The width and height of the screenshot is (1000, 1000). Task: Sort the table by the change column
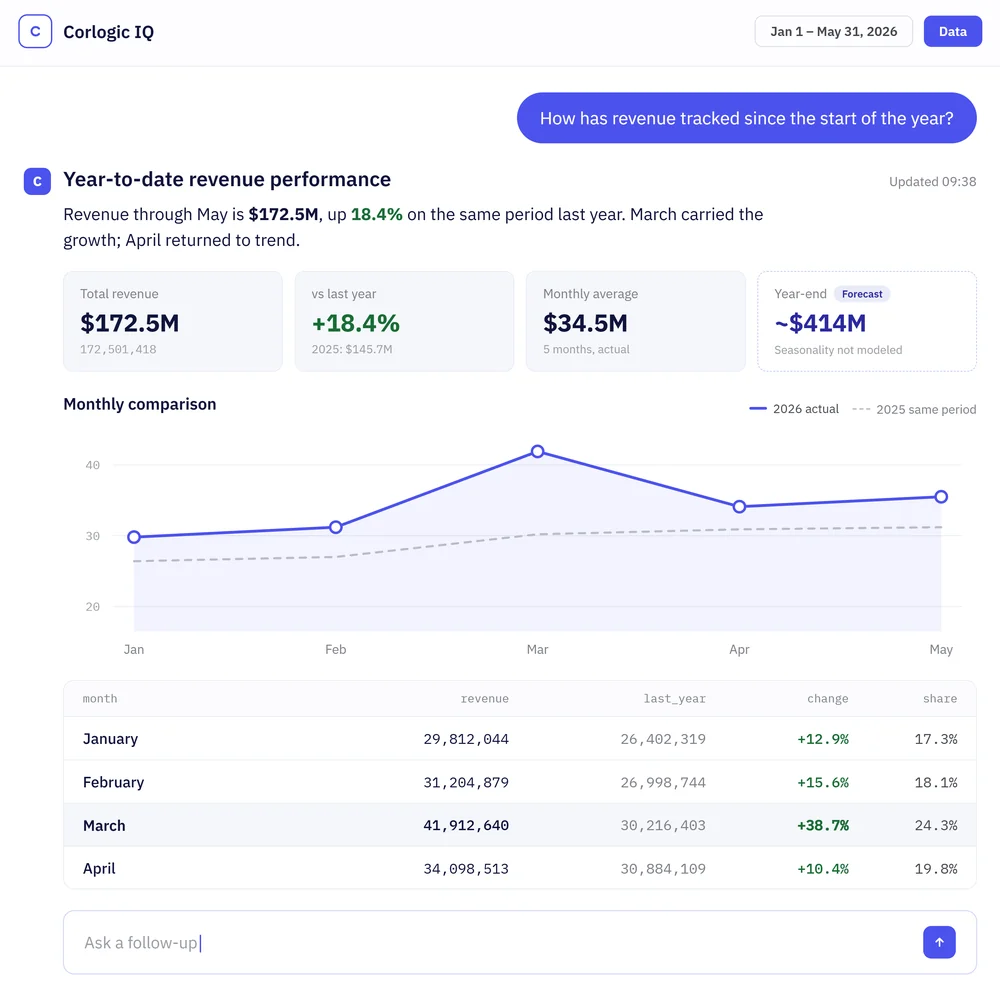(x=828, y=699)
